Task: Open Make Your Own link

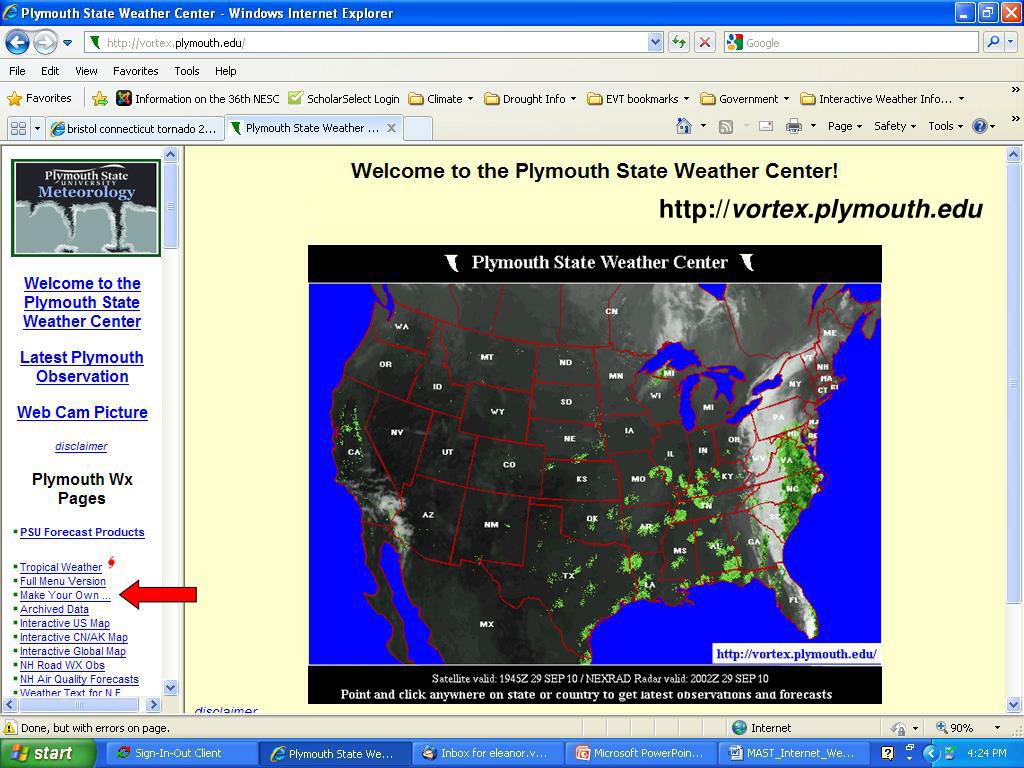Action: [x=65, y=596]
